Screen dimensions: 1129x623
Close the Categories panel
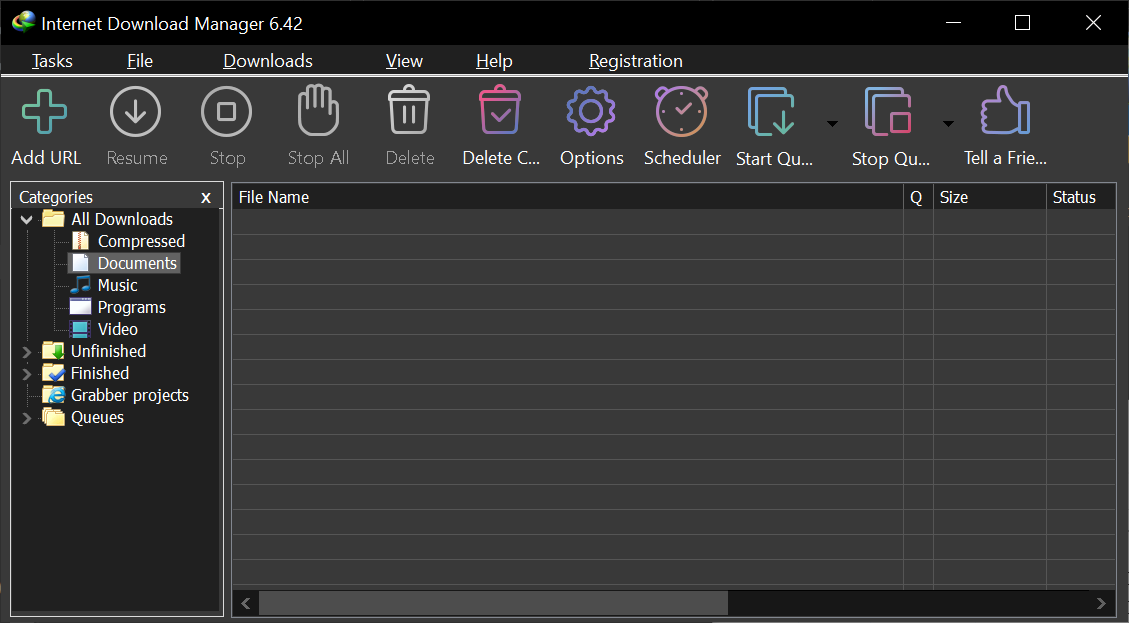206,198
